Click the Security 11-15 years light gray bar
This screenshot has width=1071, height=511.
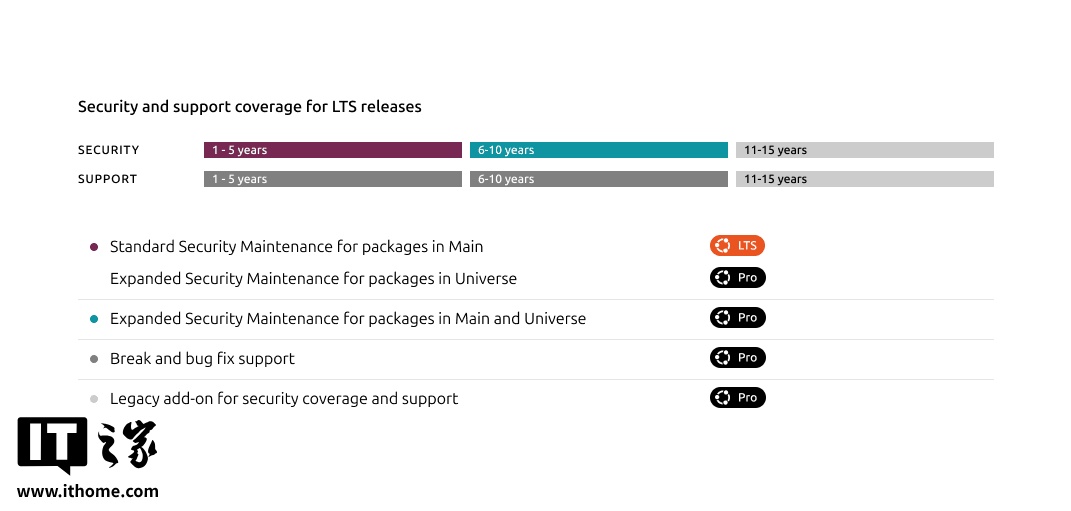pyautogui.click(x=864, y=150)
